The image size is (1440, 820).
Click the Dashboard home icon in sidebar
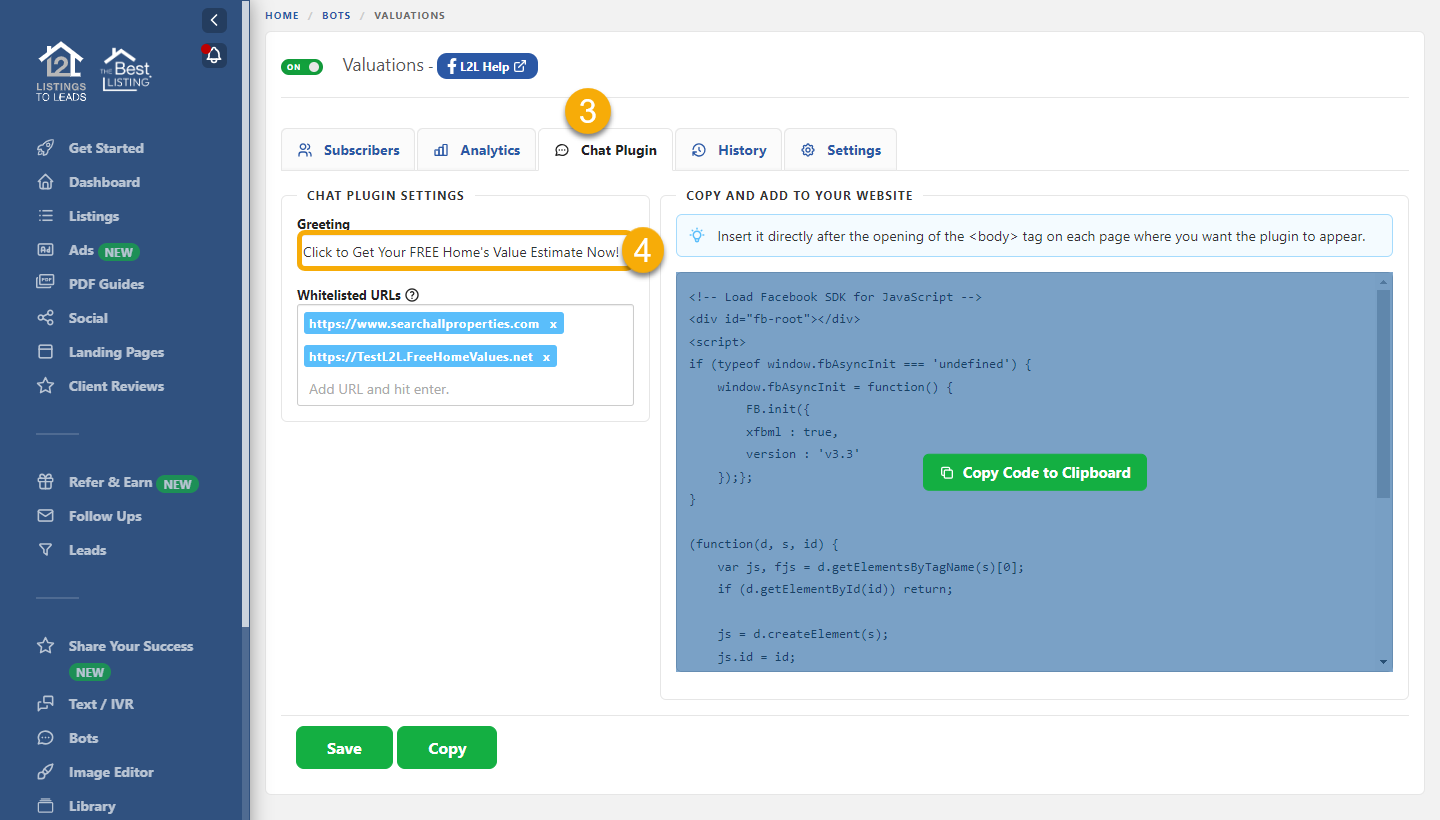(45, 182)
